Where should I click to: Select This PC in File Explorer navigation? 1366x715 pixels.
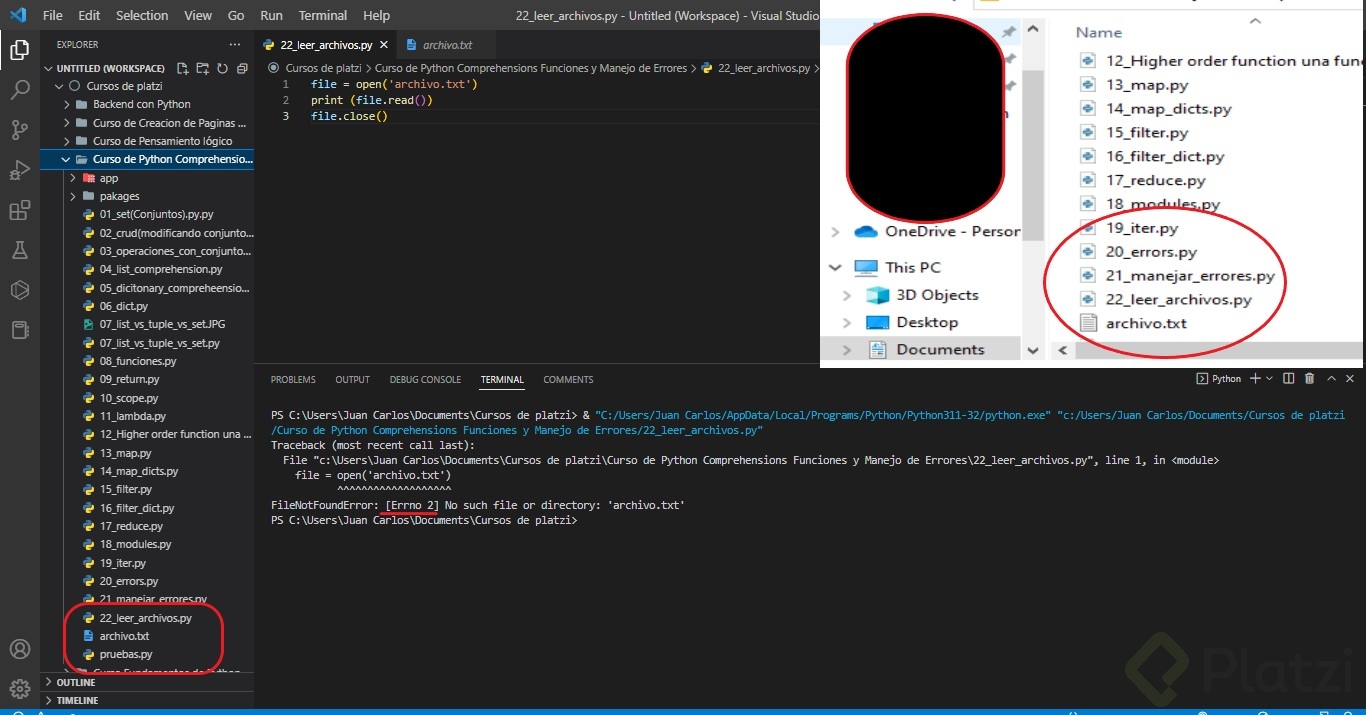pyautogui.click(x=912, y=267)
